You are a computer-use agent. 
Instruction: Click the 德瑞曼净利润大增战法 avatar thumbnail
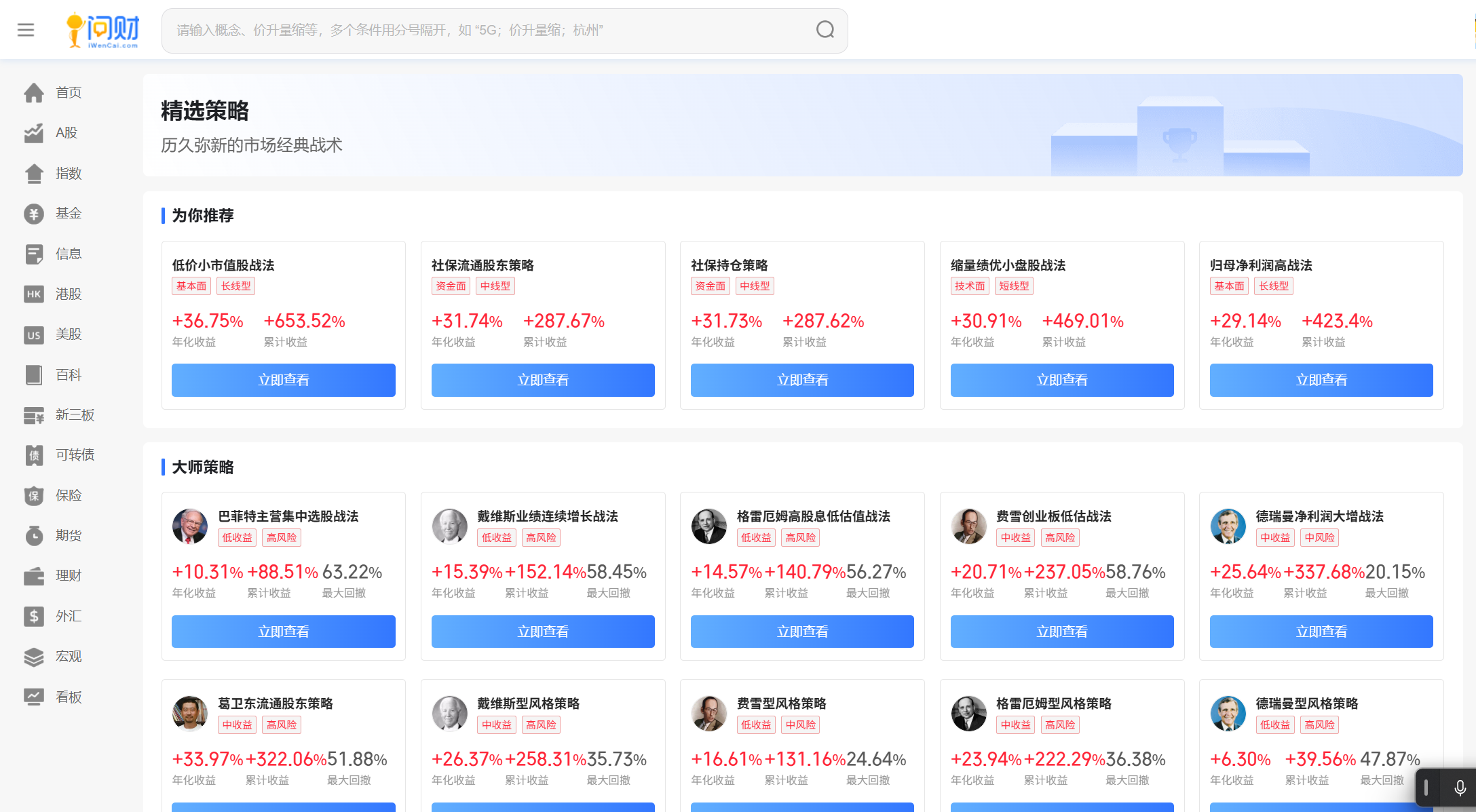tap(1228, 526)
